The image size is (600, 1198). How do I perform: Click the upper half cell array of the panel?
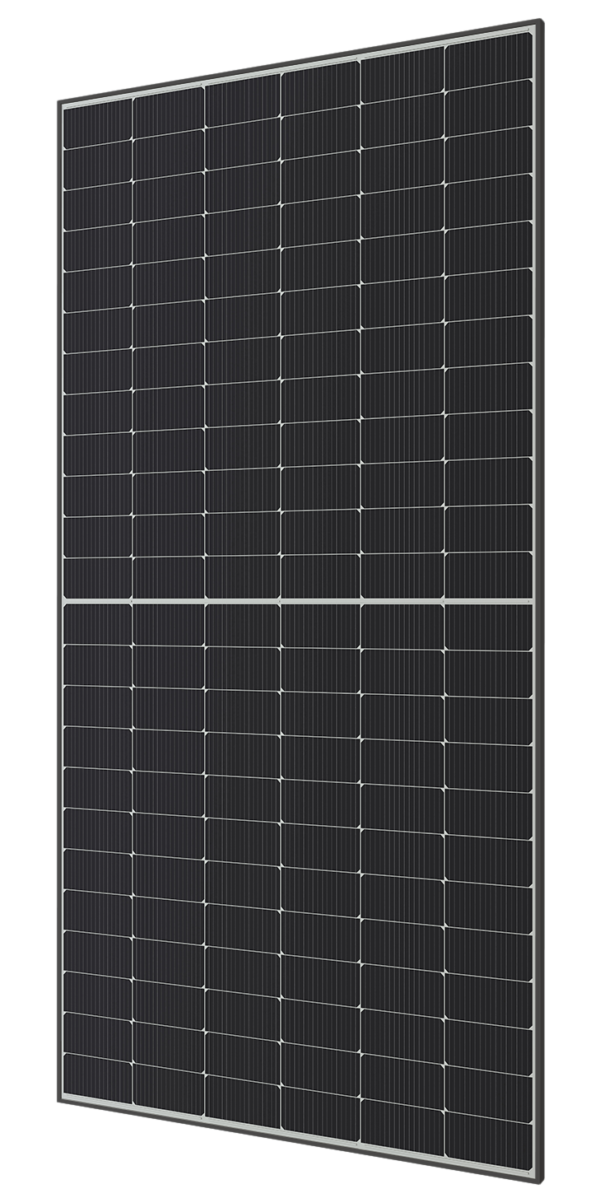click(300, 330)
